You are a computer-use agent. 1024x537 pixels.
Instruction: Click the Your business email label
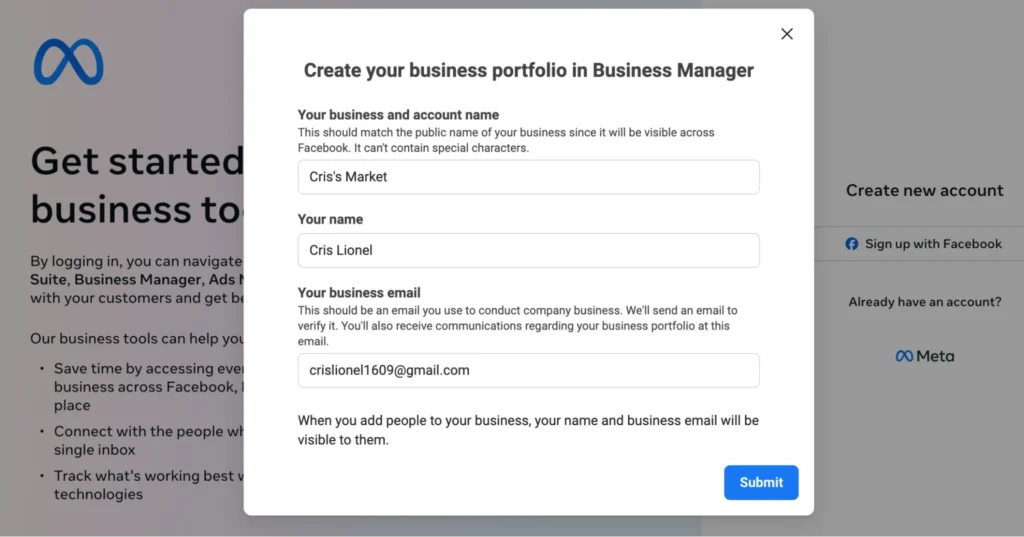tap(359, 293)
